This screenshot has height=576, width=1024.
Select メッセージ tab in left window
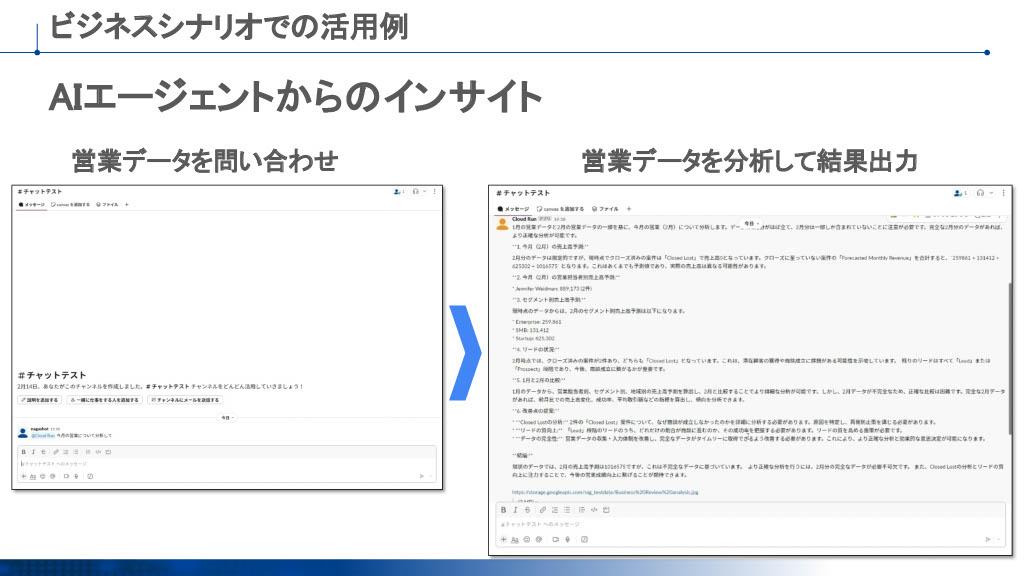32,204
